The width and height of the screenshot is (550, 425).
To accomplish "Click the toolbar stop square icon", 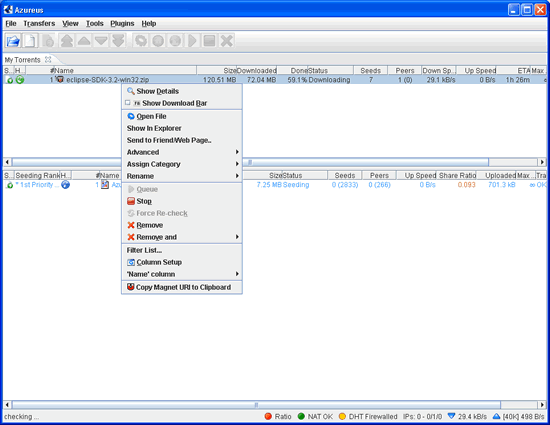I will click(209, 41).
